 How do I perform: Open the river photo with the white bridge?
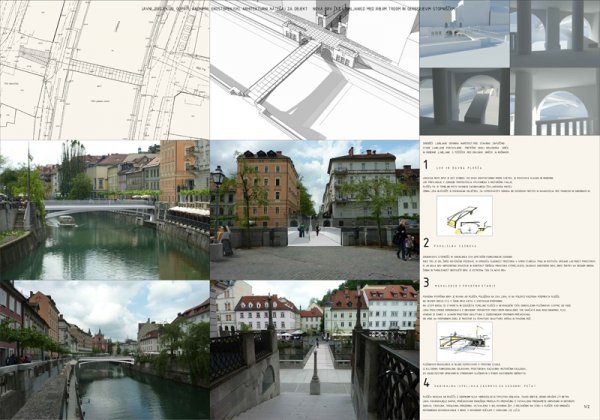point(105,210)
